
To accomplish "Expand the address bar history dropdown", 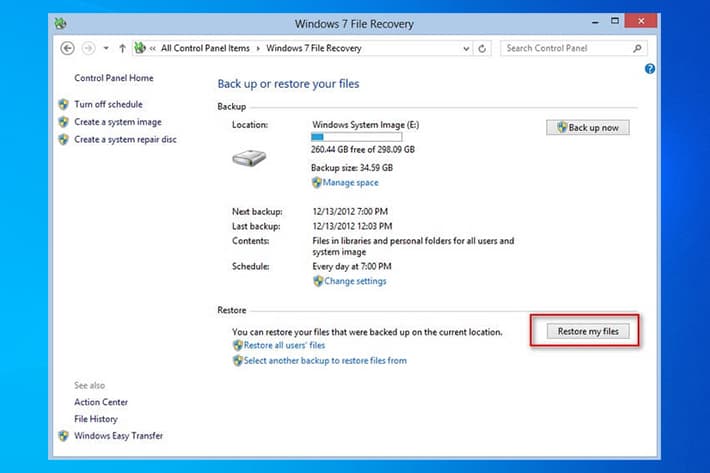I will tap(466, 48).
